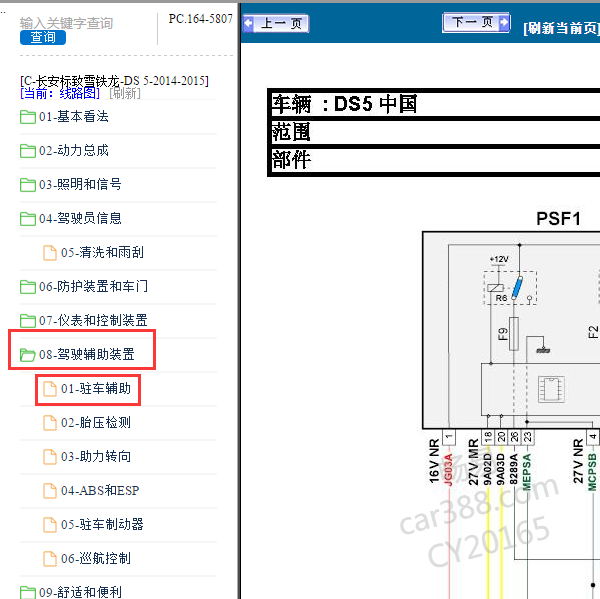Open the 02-胎压检测 document
This screenshot has width=600, height=599.
click(96, 423)
